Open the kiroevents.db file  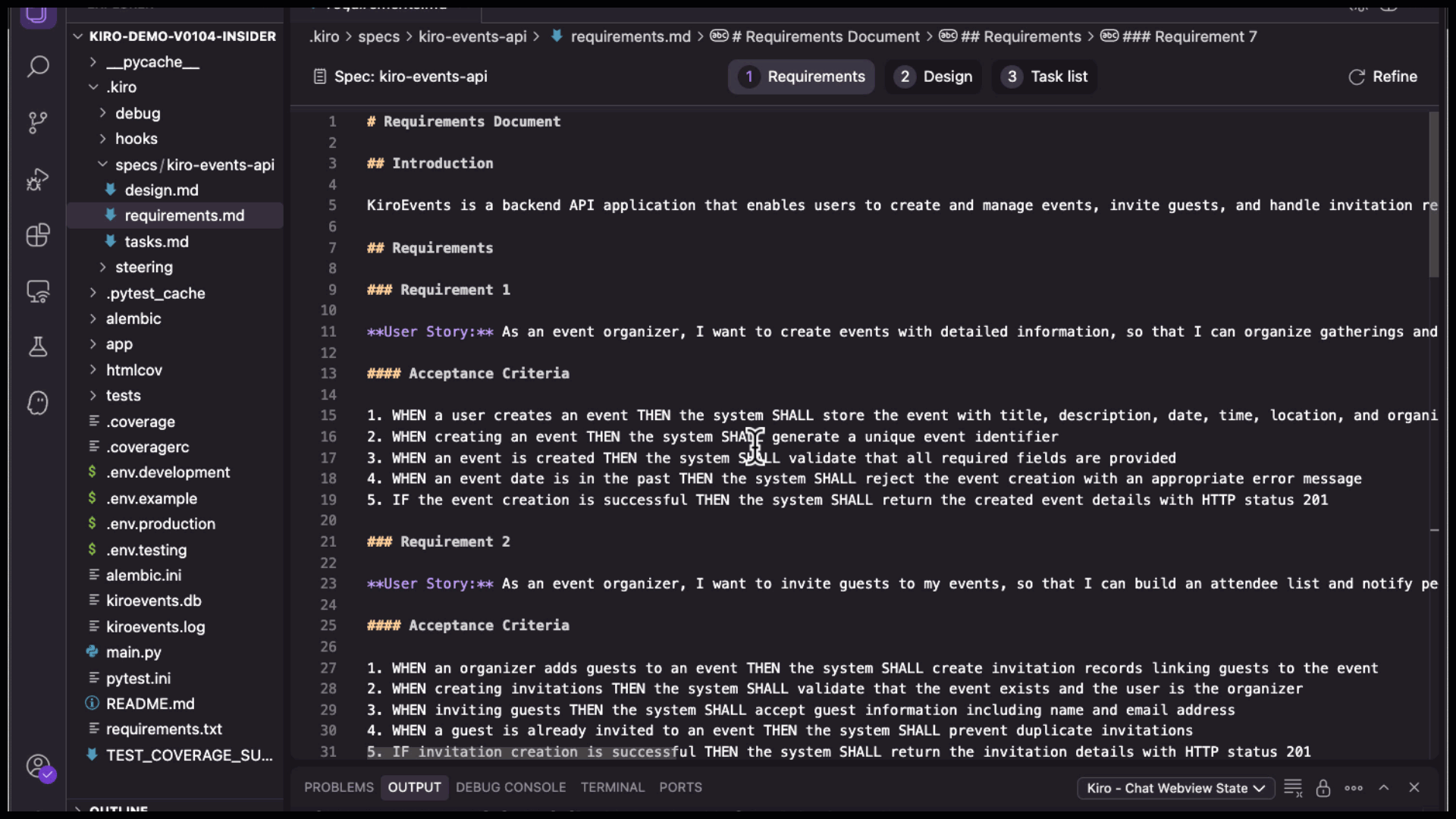pos(175,601)
